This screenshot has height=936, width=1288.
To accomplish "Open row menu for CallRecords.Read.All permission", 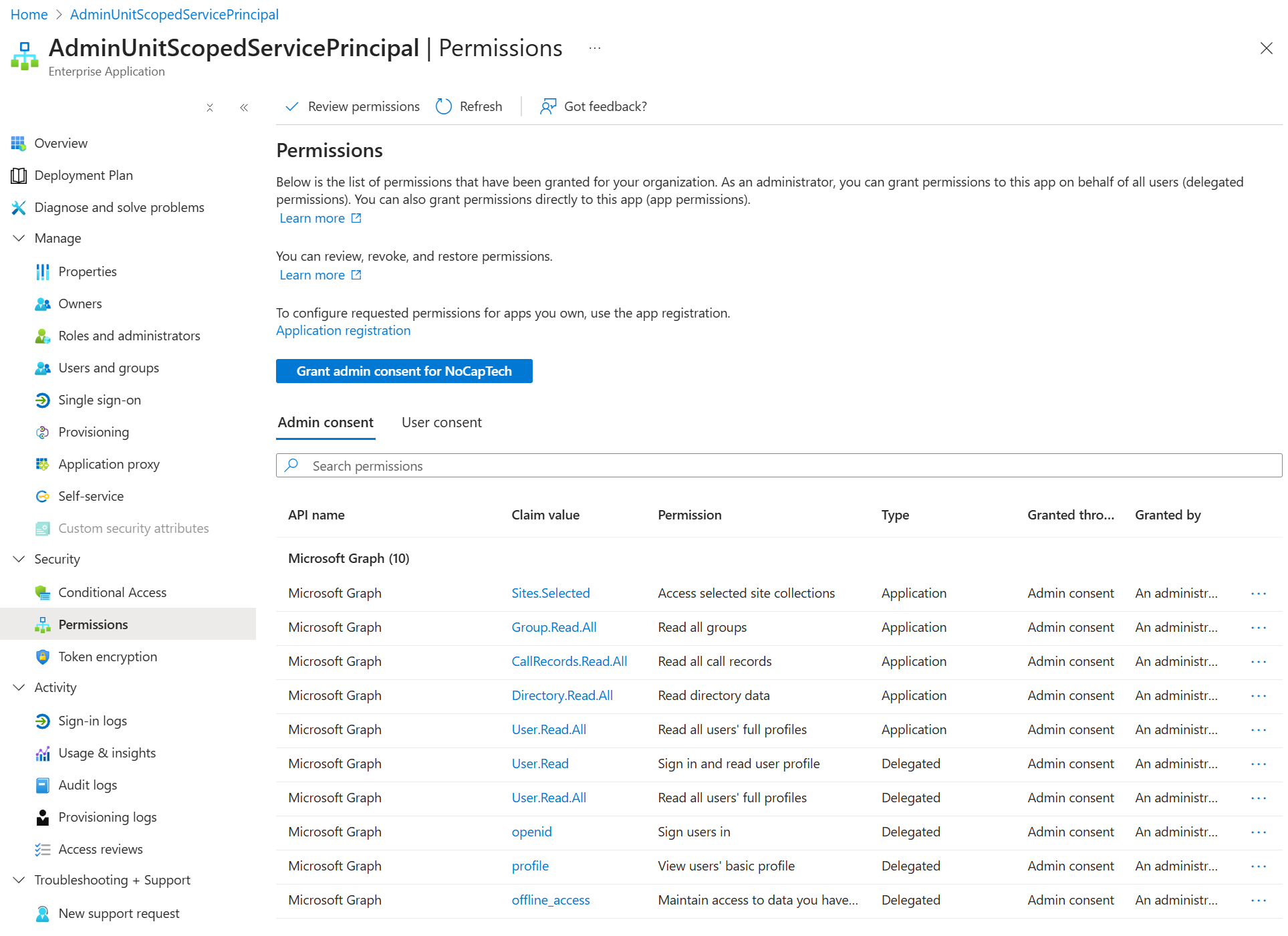I will point(1259,662).
